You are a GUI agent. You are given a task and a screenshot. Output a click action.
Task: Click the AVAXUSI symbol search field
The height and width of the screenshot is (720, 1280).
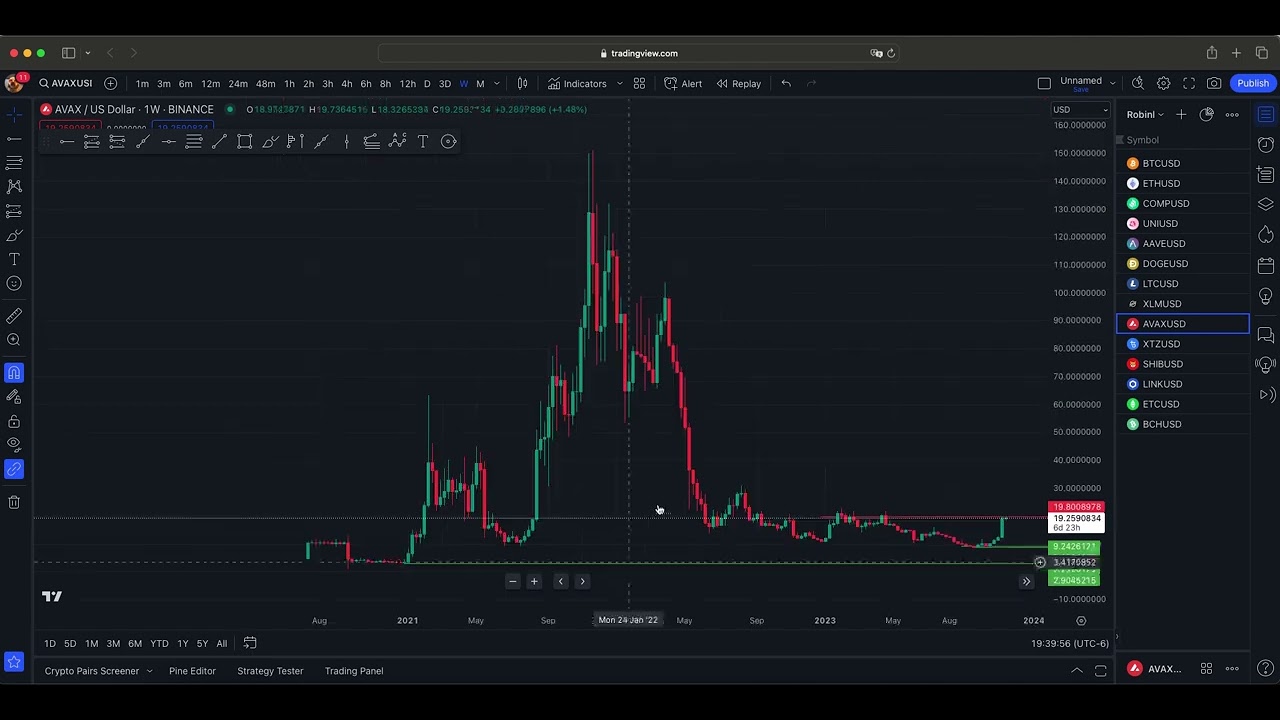click(66, 84)
